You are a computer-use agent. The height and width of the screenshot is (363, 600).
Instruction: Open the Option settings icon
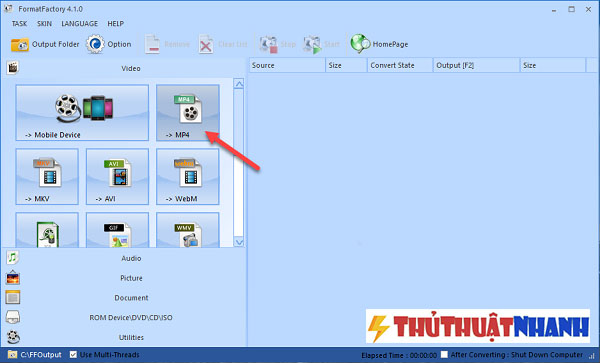(x=109, y=44)
